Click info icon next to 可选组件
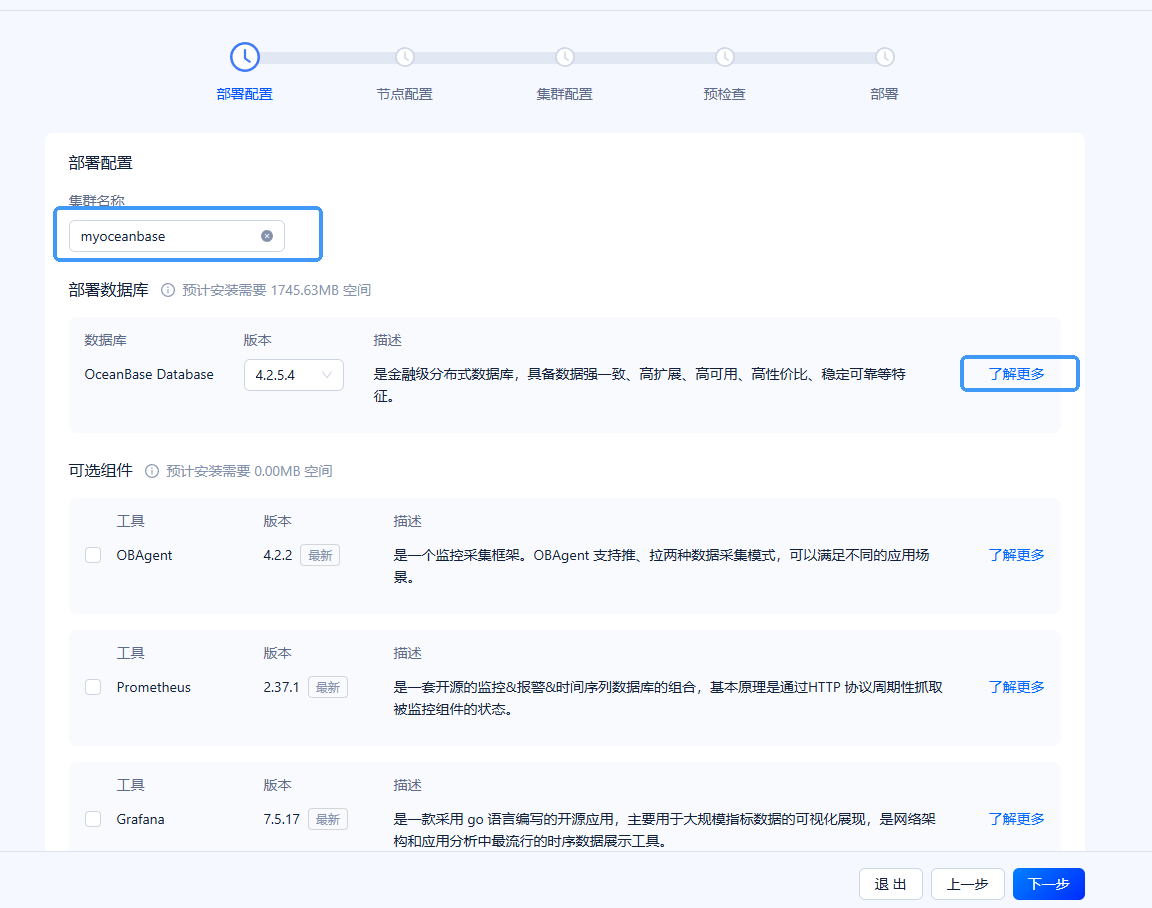This screenshot has width=1152, height=908. [x=152, y=471]
